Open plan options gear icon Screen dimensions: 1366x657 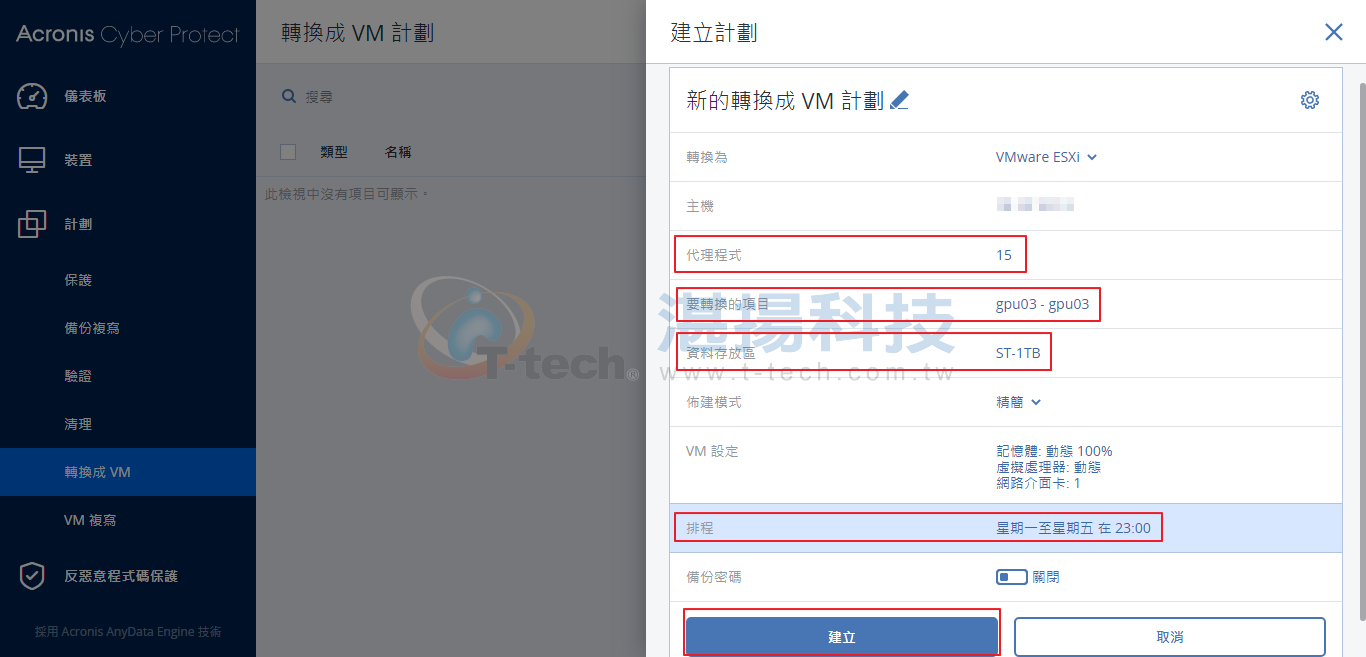click(1310, 100)
